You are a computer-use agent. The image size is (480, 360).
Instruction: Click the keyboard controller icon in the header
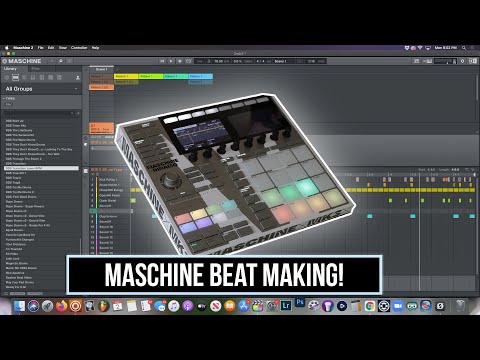tap(428, 61)
